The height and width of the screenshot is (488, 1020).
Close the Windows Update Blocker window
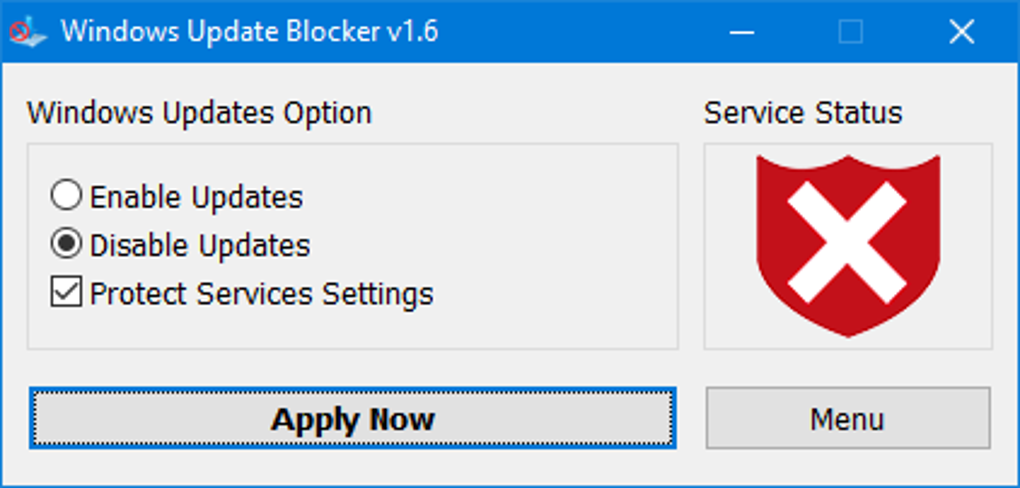click(961, 32)
